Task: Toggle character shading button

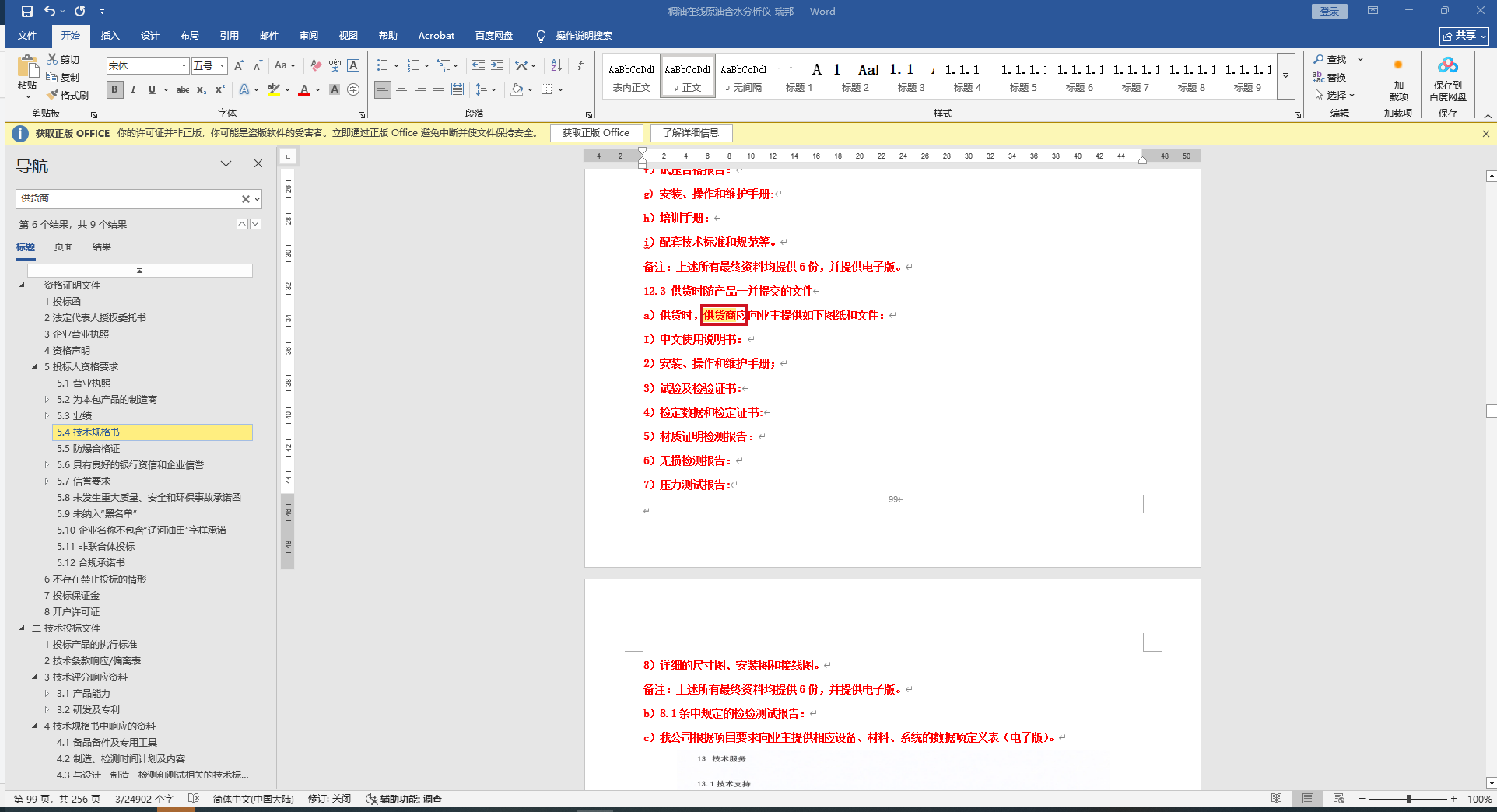Action: (x=335, y=89)
